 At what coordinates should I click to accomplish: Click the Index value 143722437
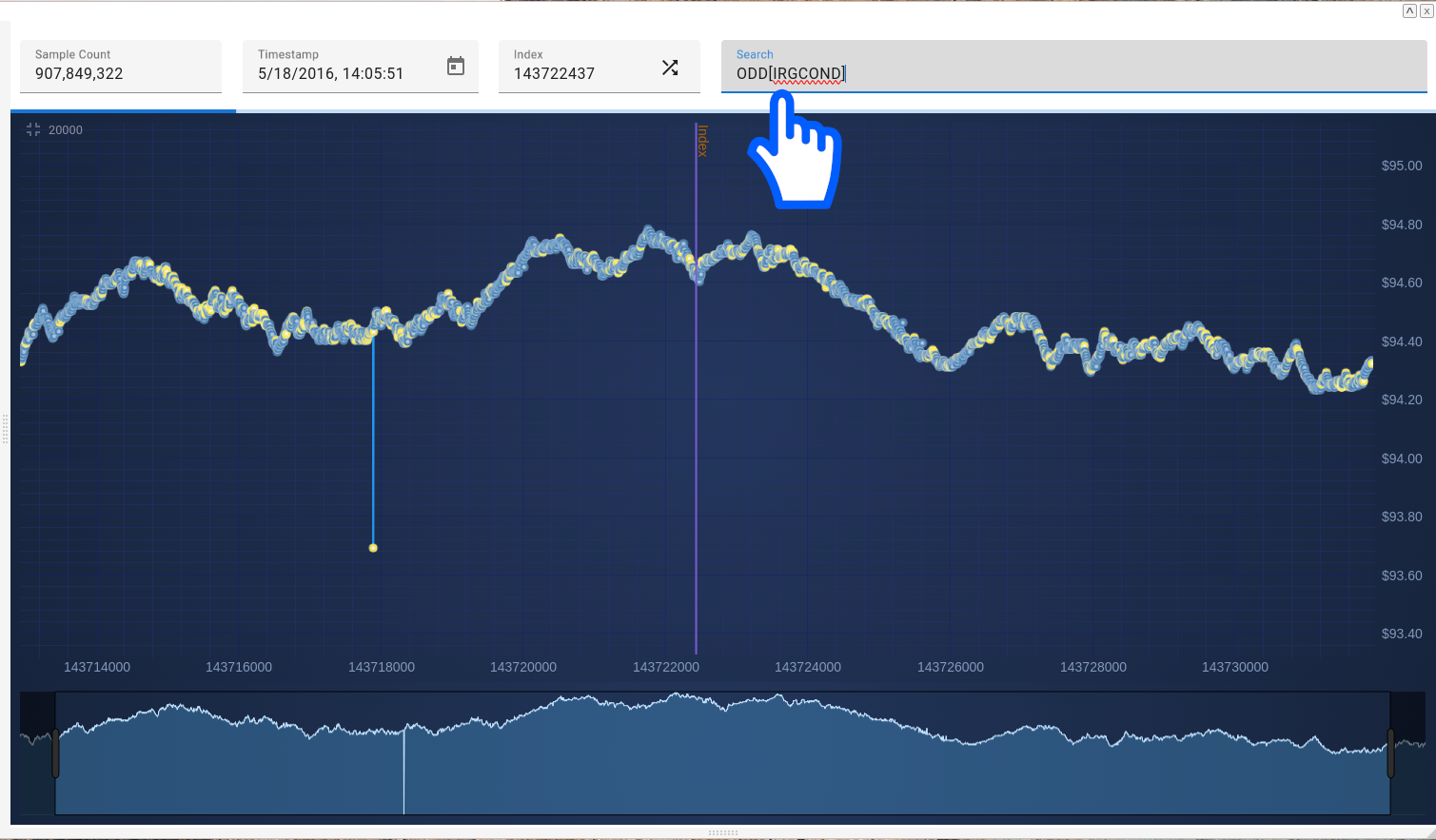554,73
